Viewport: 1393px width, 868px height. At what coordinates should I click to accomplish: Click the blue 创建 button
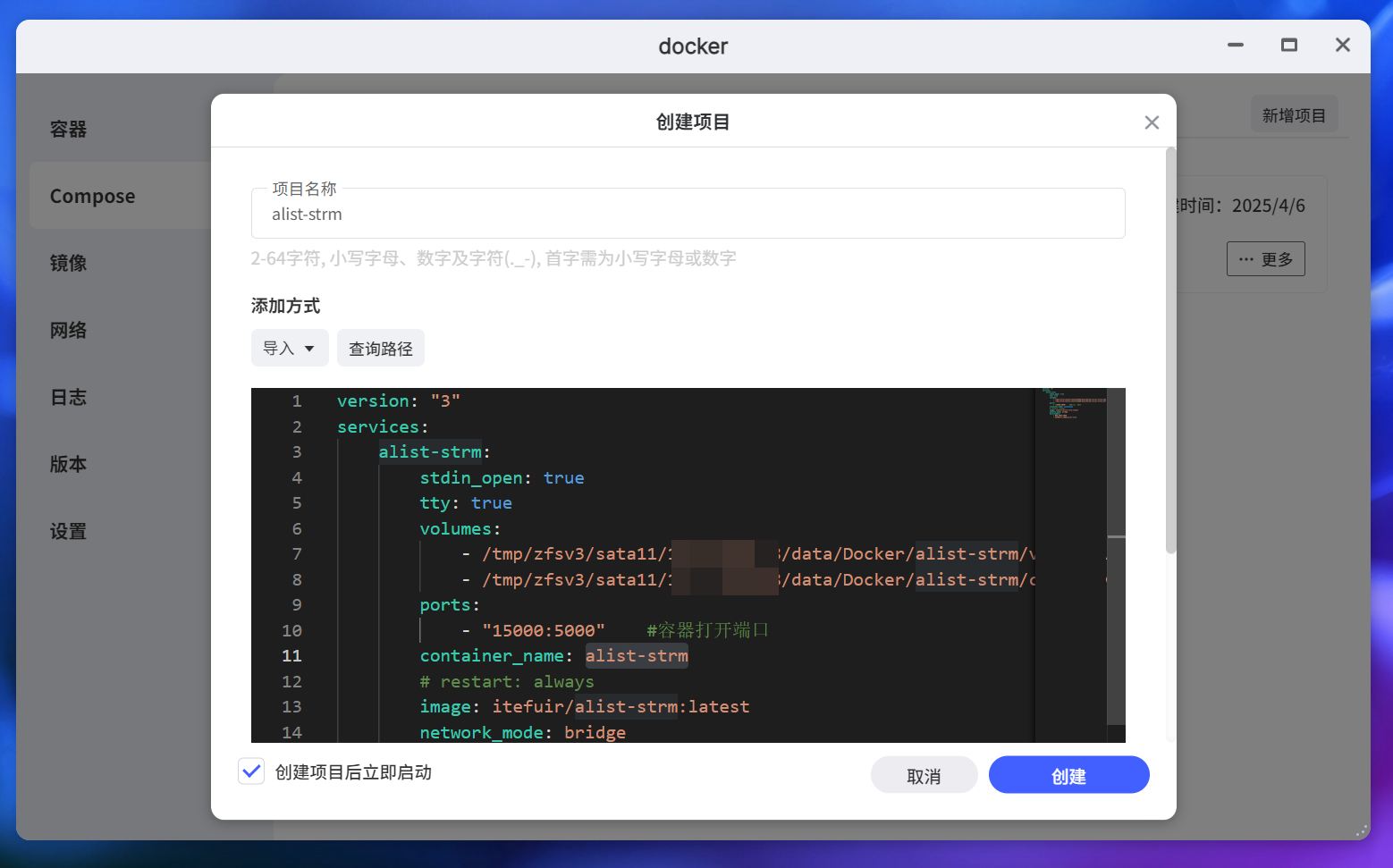(1069, 775)
